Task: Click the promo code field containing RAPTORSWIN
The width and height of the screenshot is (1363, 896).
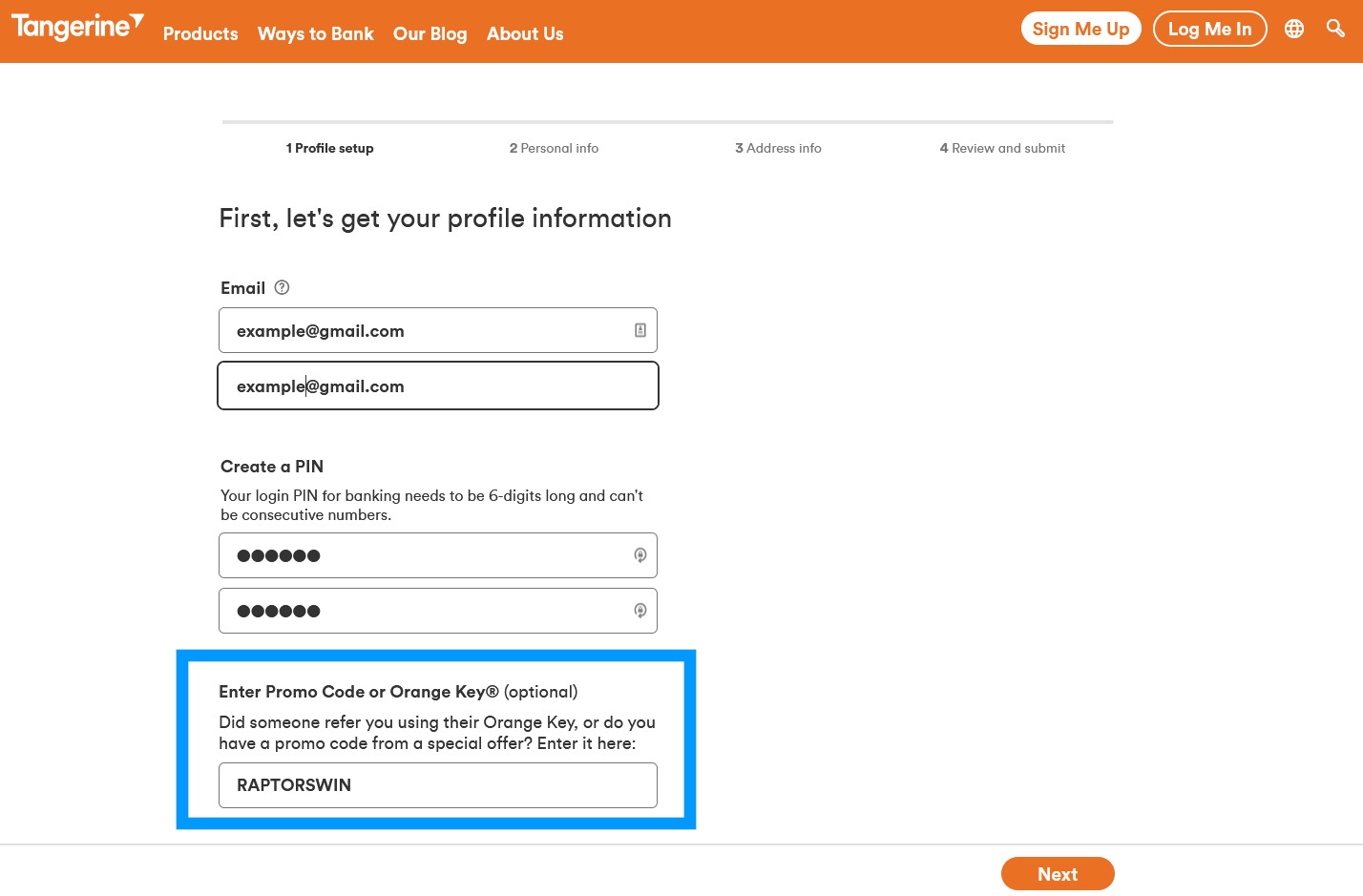Action: [438, 785]
